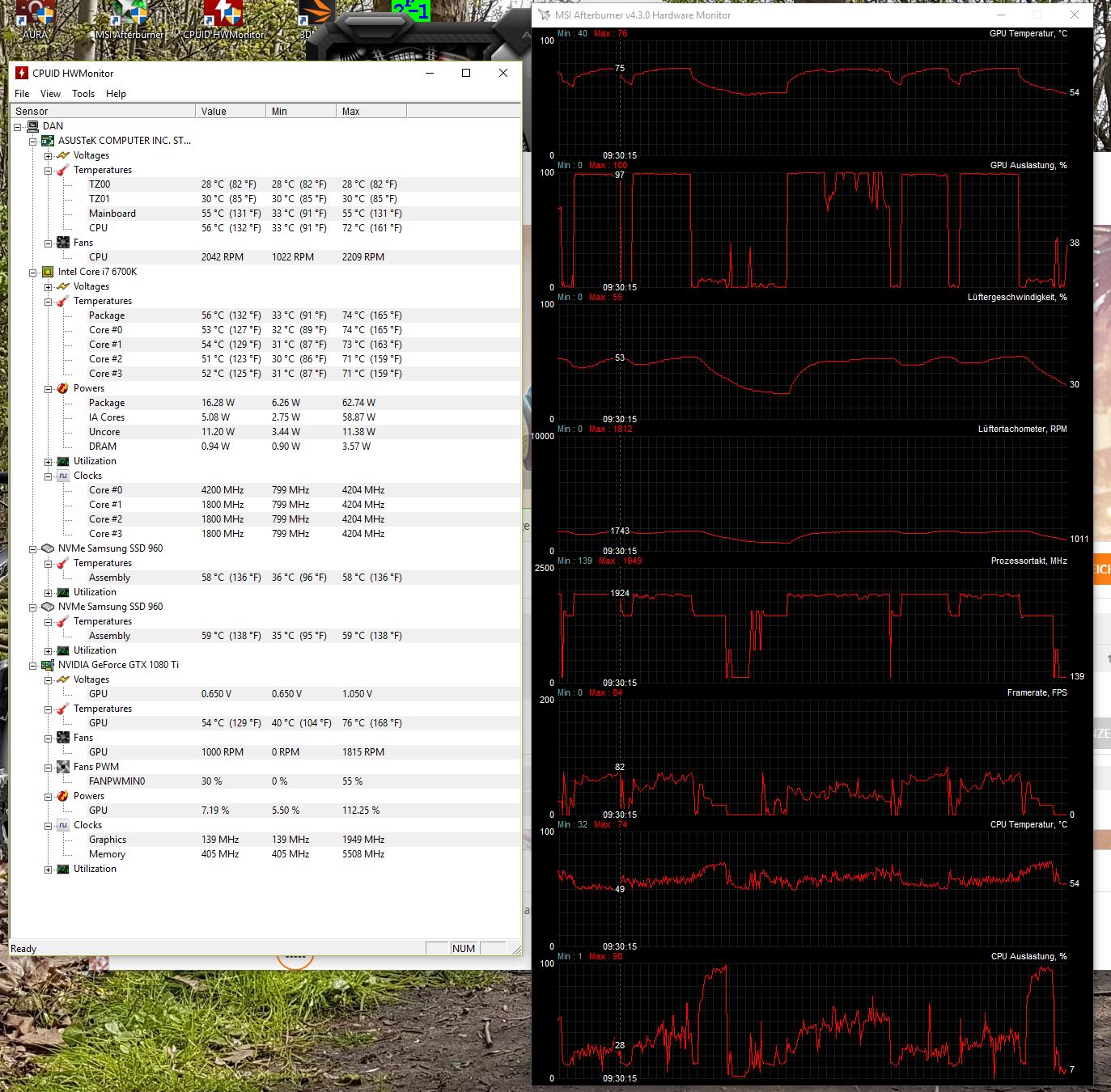This screenshot has width=1111, height=1092.
Task: Select the first NVMe Samsung SSD 960 drive icon
Action: tap(48, 548)
